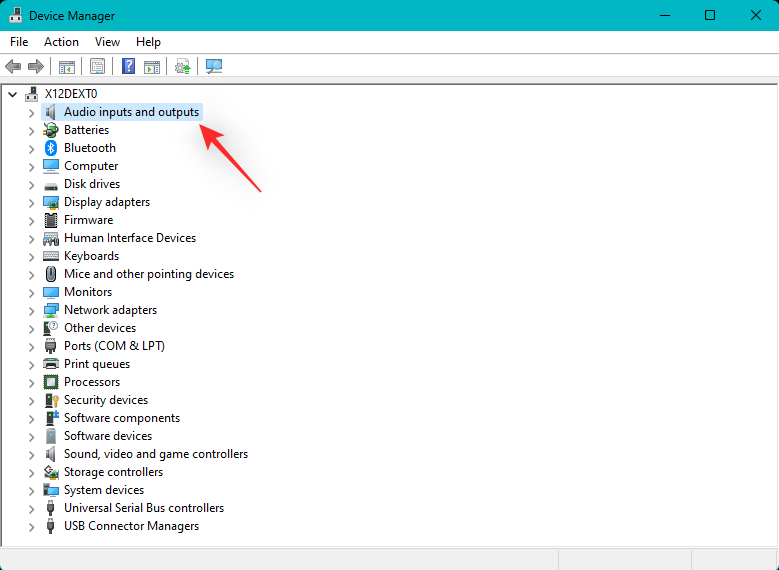The width and height of the screenshot is (779, 570).
Task: Minimize the Device Manager window
Action: [x=665, y=15]
